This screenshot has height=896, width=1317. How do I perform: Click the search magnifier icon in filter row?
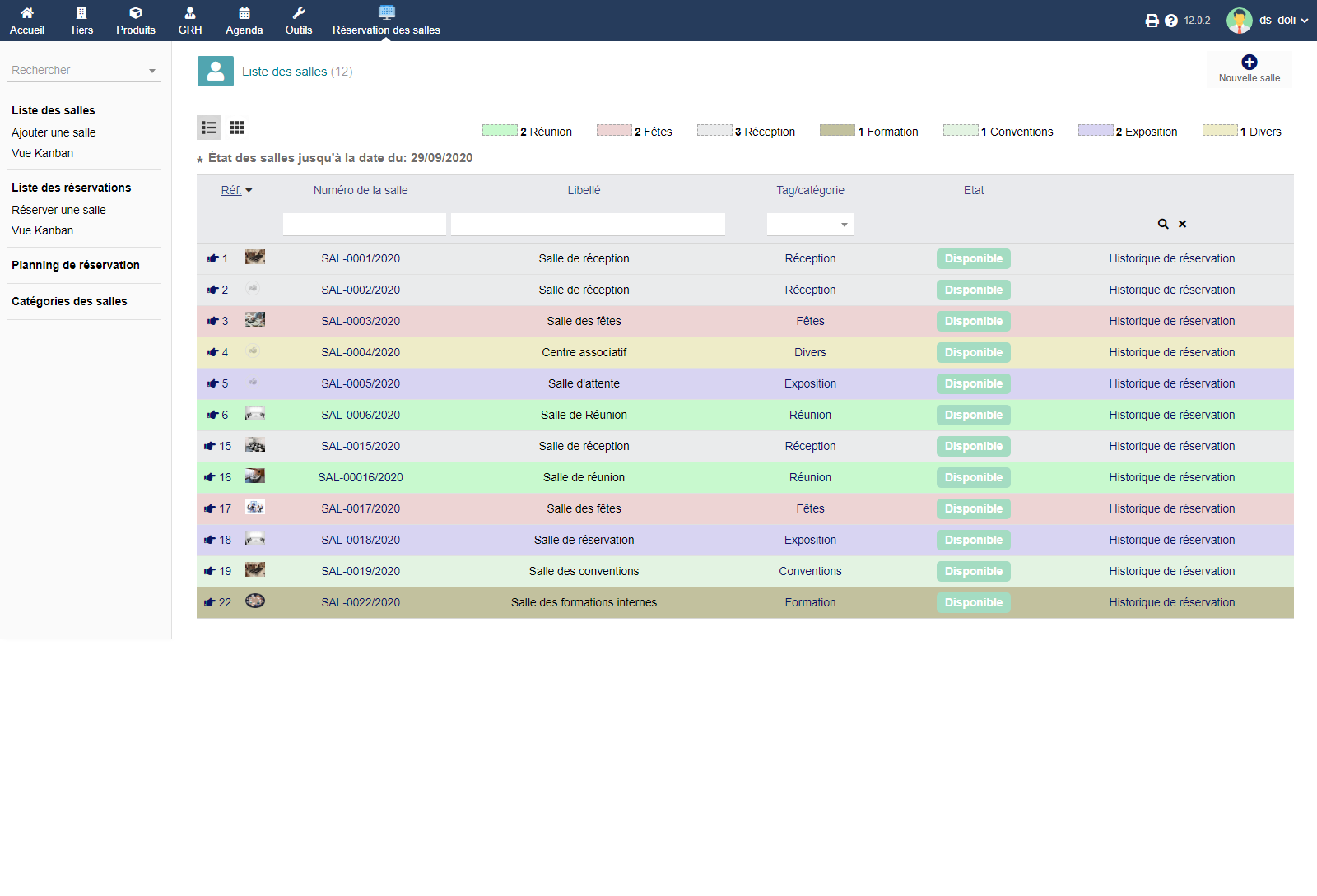(1163, 224)
